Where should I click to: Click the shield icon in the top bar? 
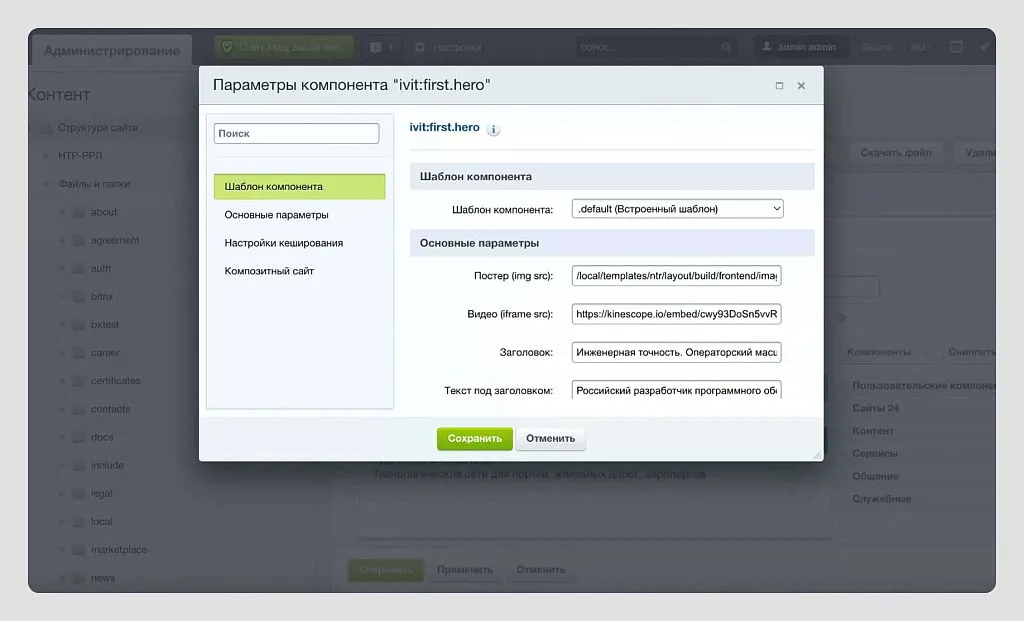(x=227, y=47)
